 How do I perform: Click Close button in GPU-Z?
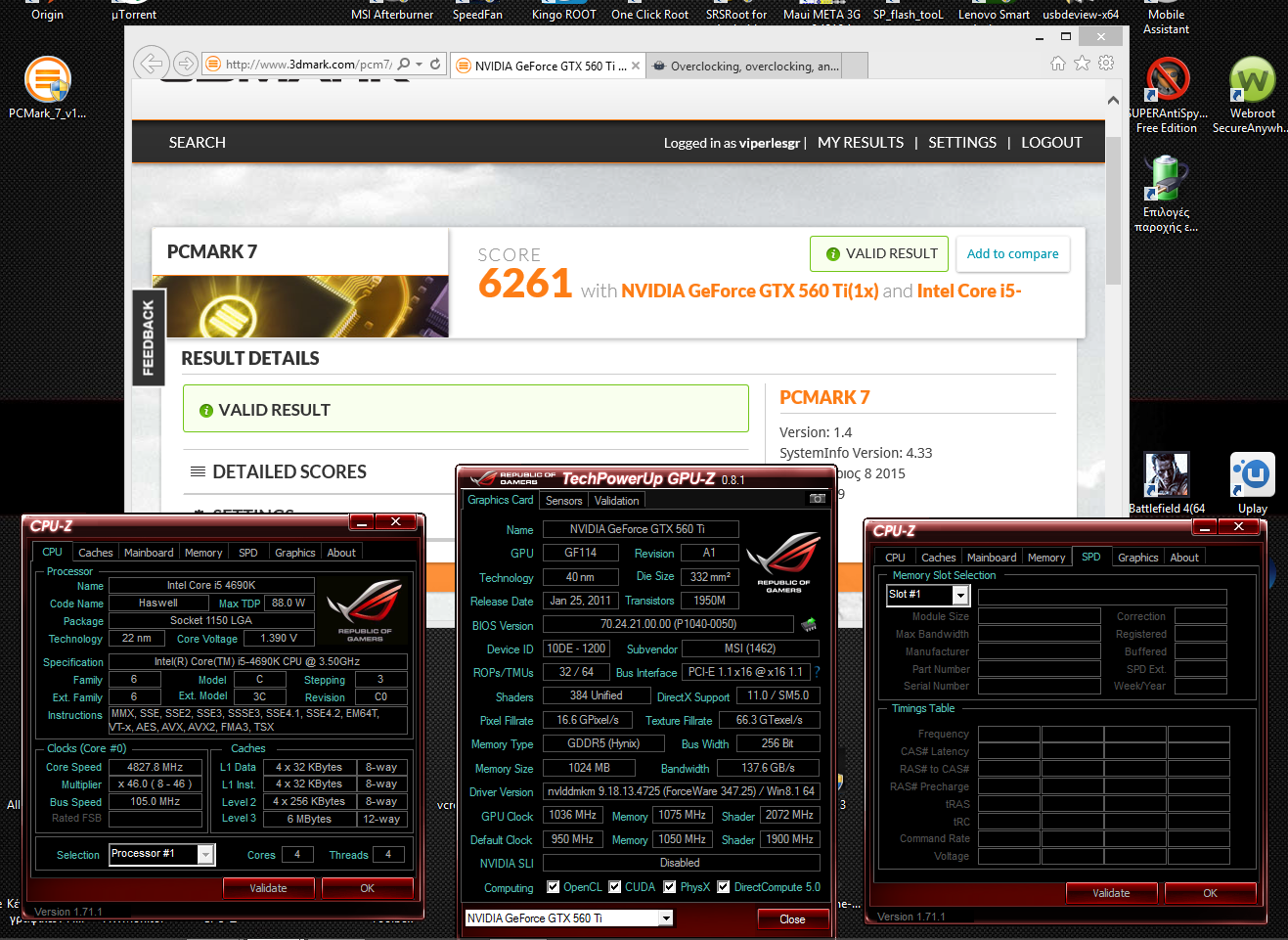point(793,919)
